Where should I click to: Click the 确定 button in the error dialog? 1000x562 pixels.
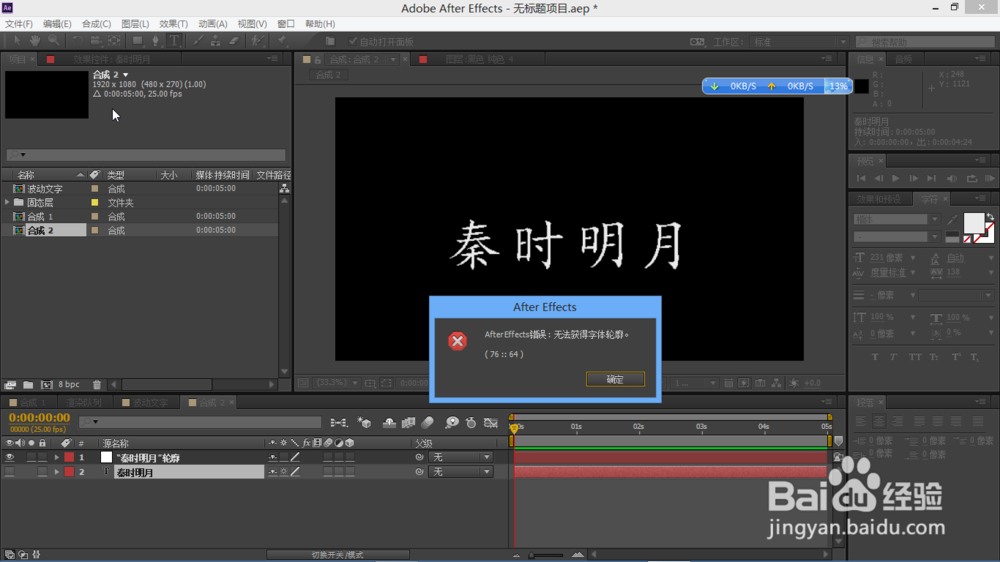(x=615, y=379)
